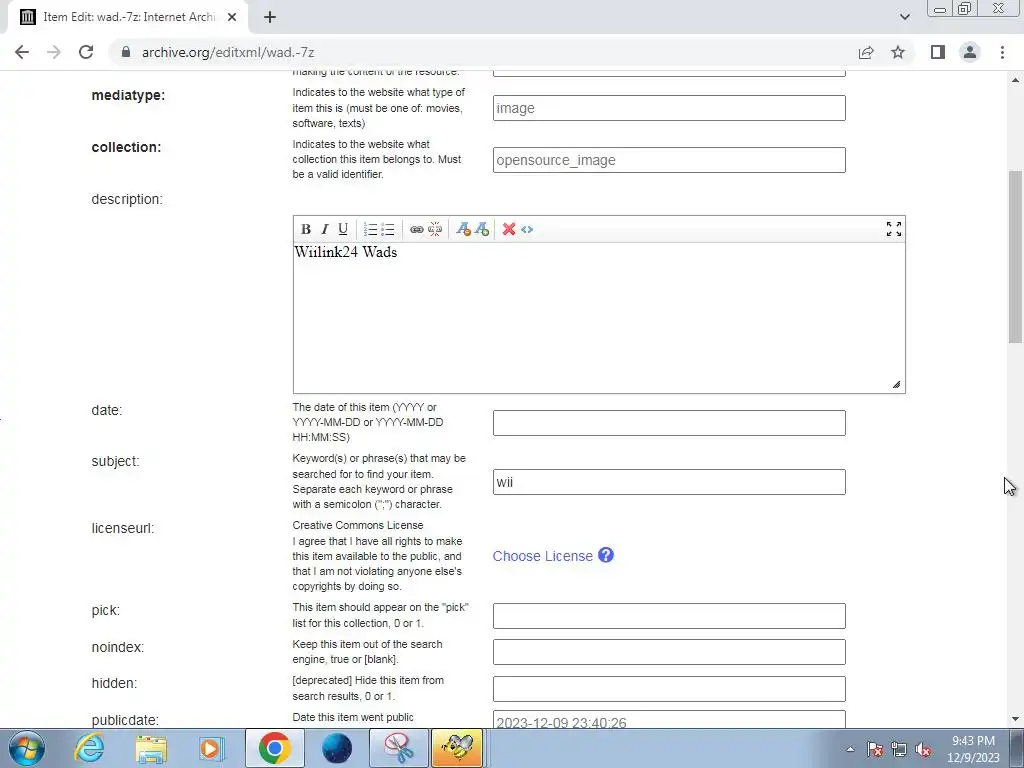Edit the subject field containing wii
Image resolution: width=1024 pixels, height=768 pixels.
point(669,482)
